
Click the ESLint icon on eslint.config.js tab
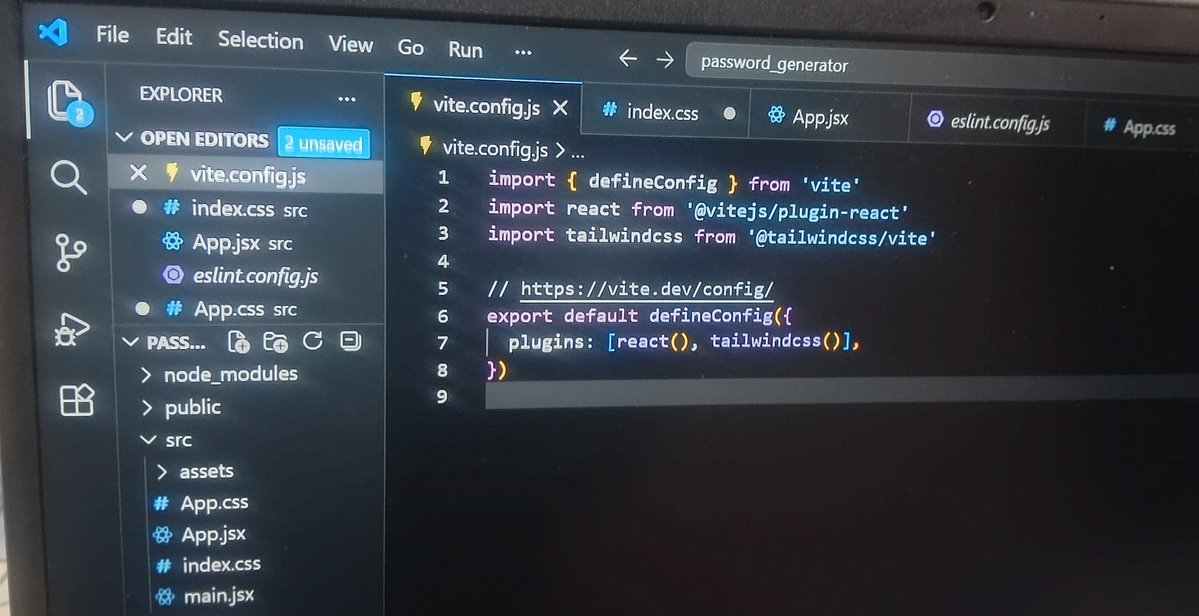[934, 120]
